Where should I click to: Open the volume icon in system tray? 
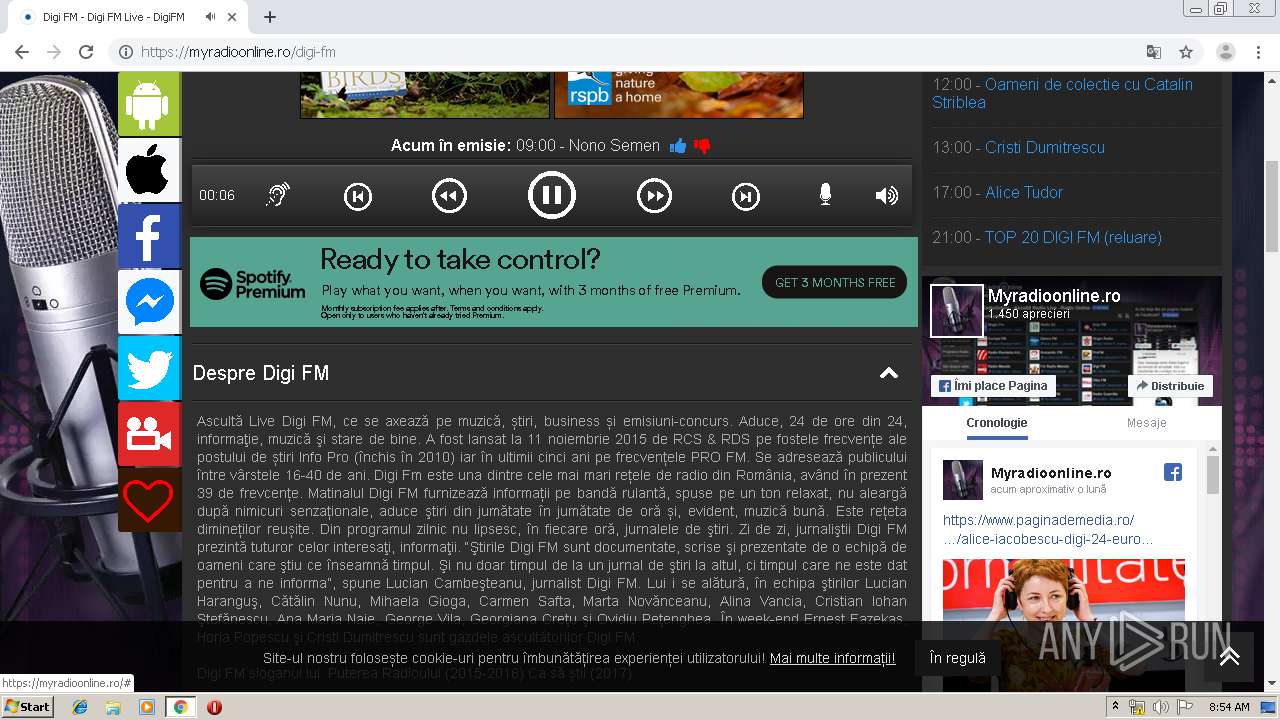coord(1161,707)
